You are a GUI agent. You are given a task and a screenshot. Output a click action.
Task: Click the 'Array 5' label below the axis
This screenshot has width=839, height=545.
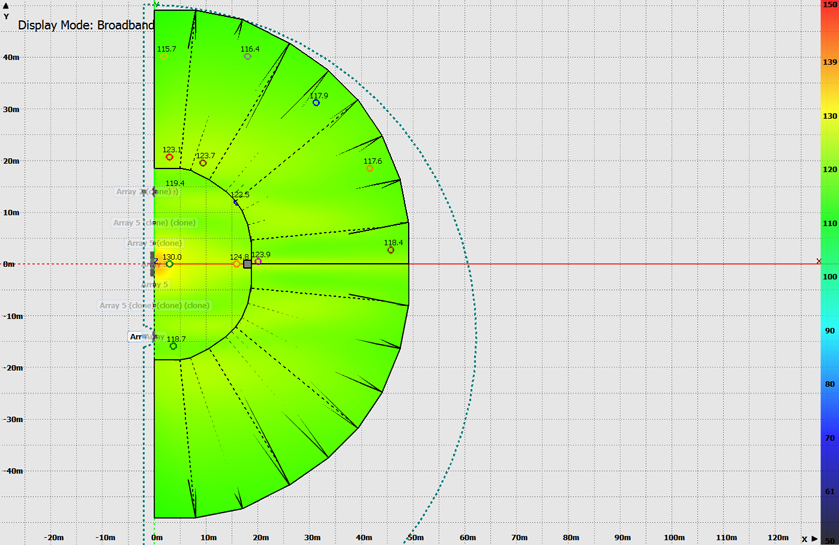[154, 284]
